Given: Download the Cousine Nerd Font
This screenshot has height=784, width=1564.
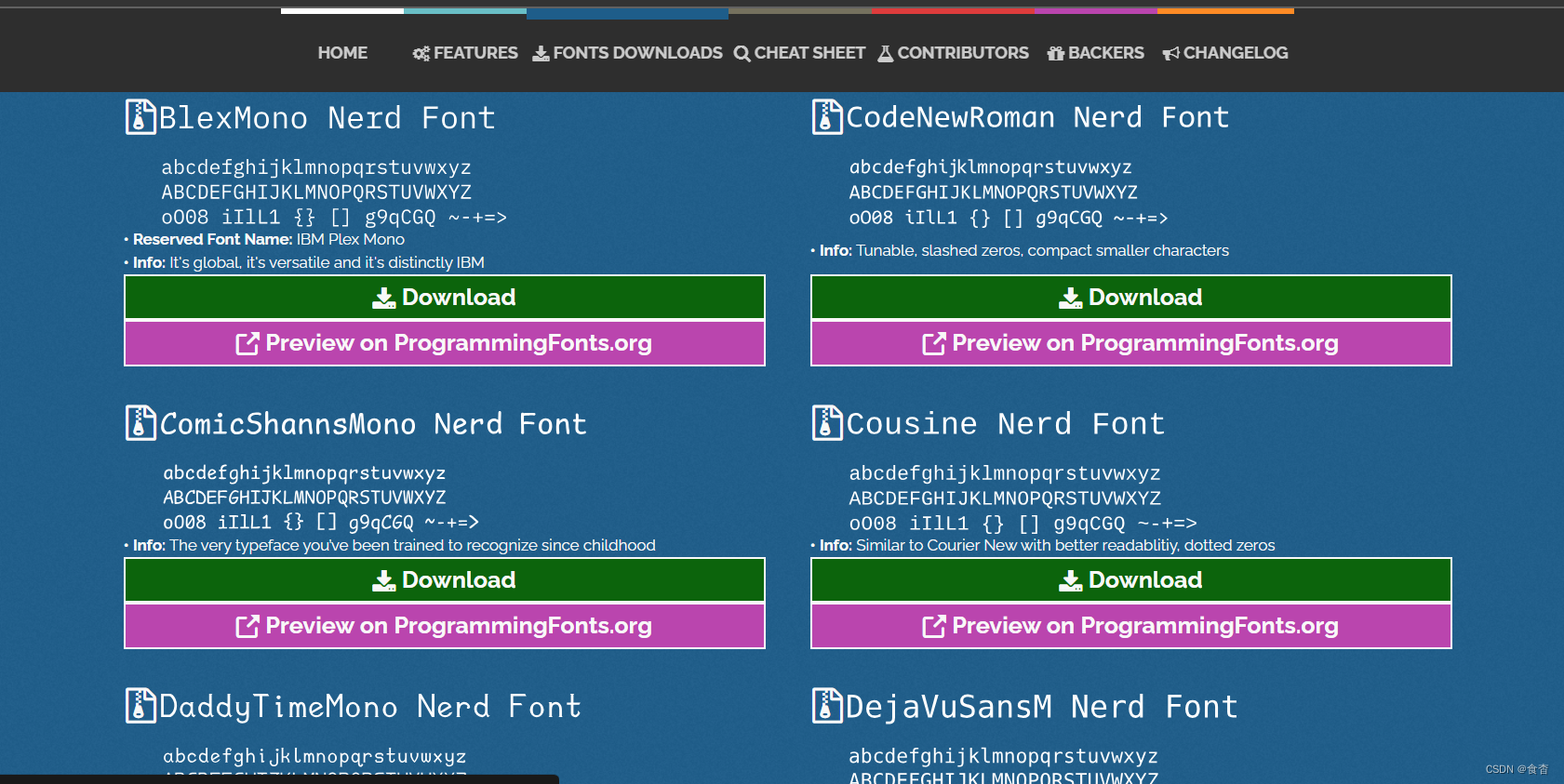Looking at the screenshot, I should click(x=1131, y=580).
